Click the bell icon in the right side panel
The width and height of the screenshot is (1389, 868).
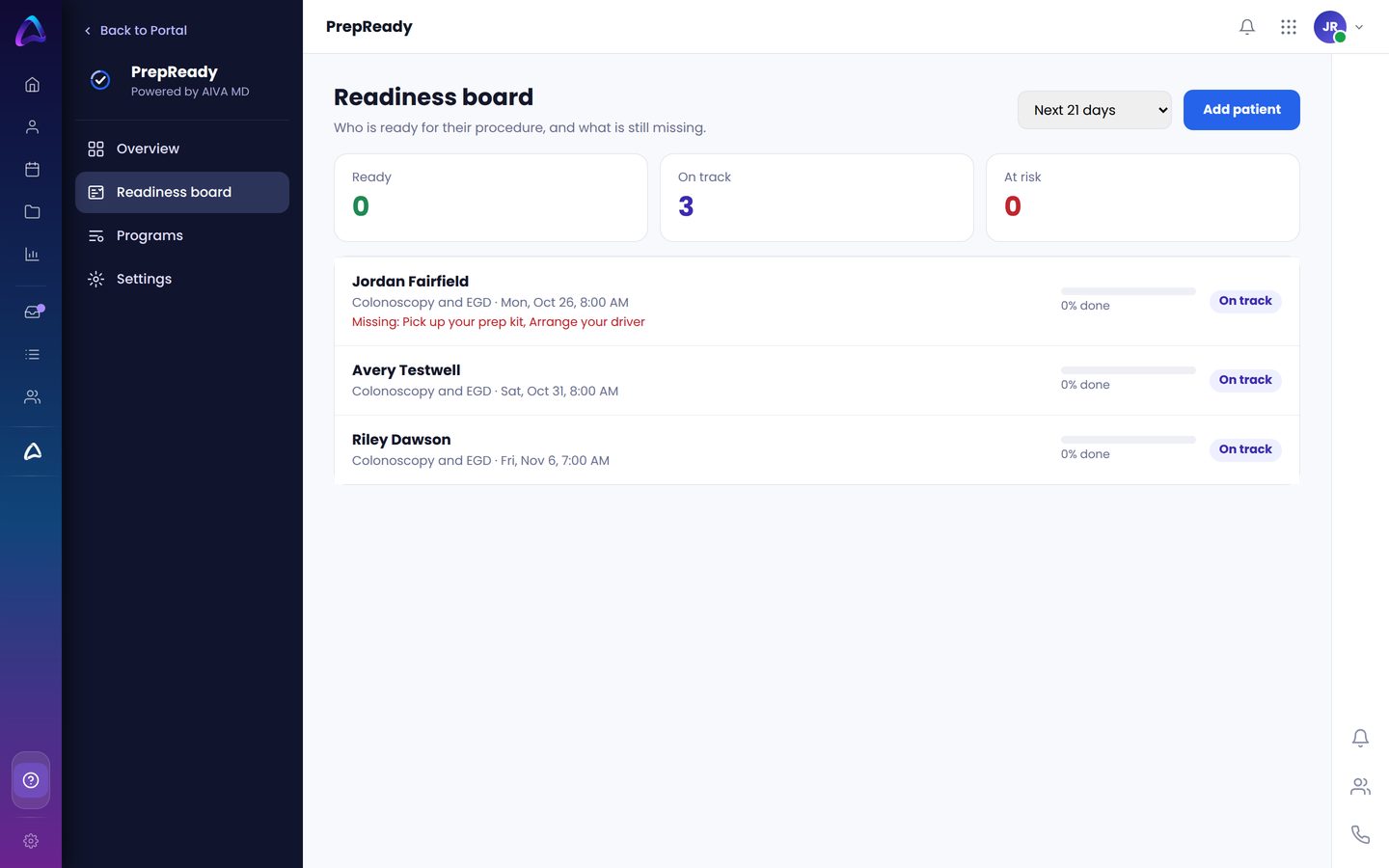click(1360, 738)
